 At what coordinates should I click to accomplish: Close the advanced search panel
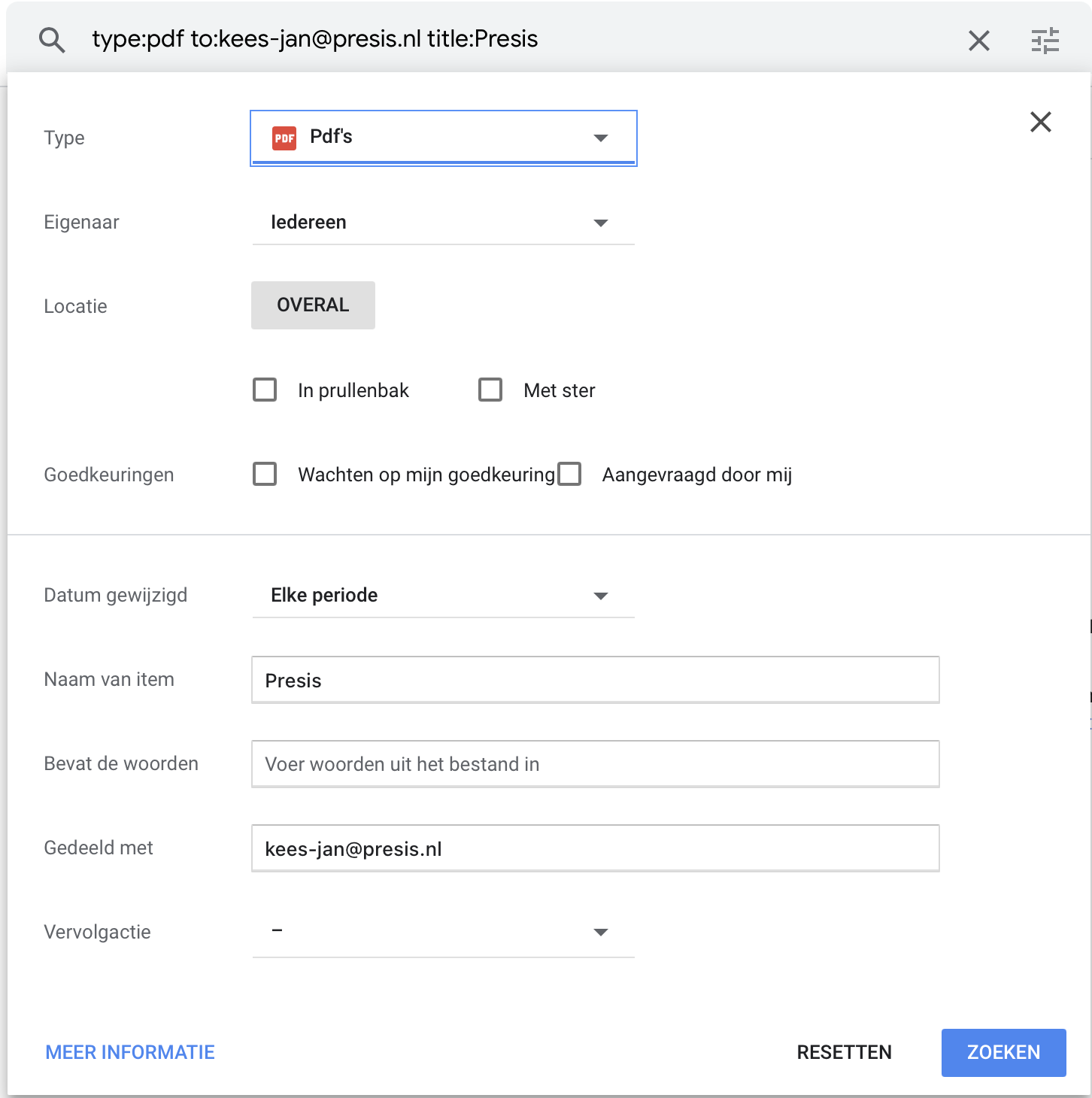[x=1040, y=122]
